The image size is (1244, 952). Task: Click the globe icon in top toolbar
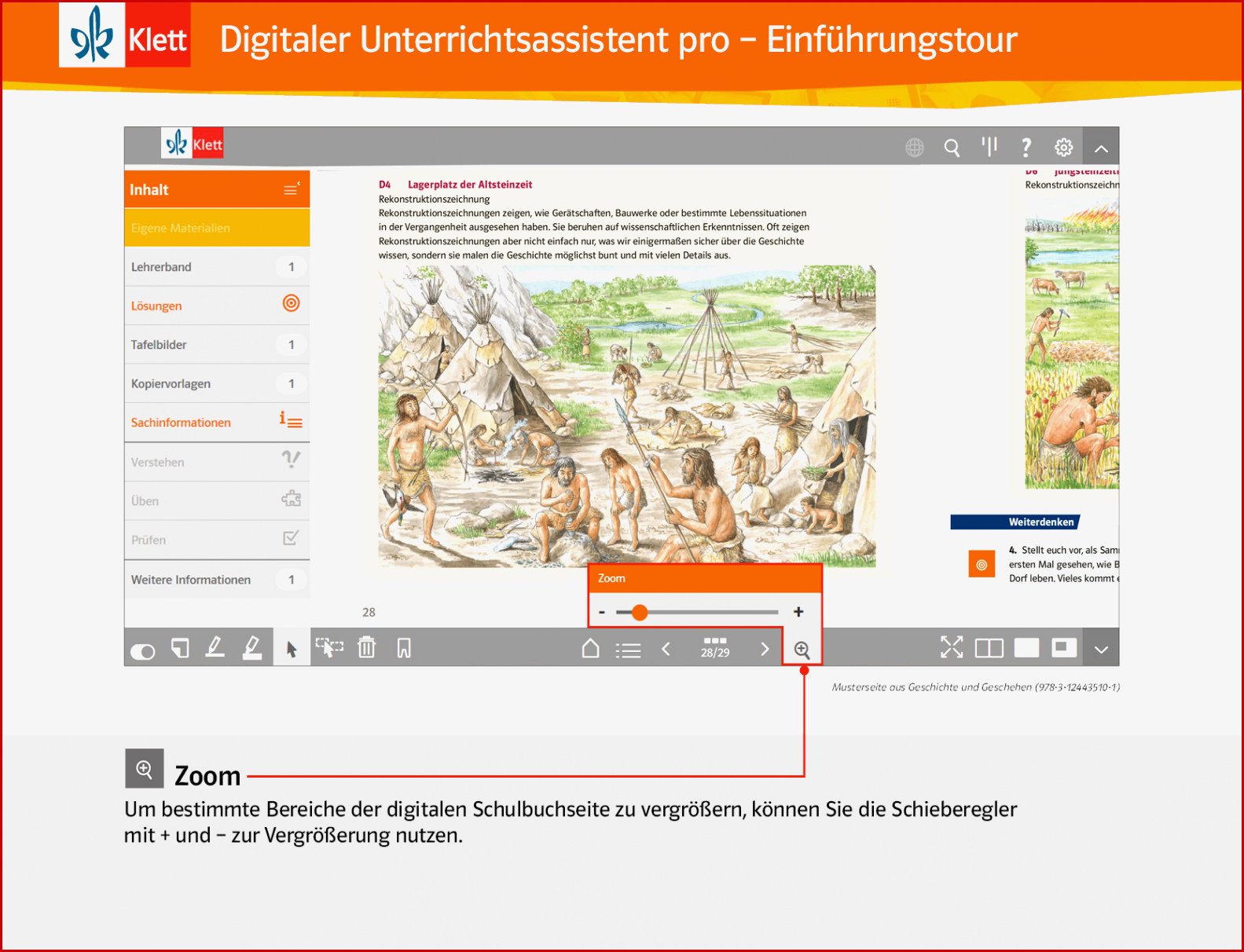coord(914,147)
